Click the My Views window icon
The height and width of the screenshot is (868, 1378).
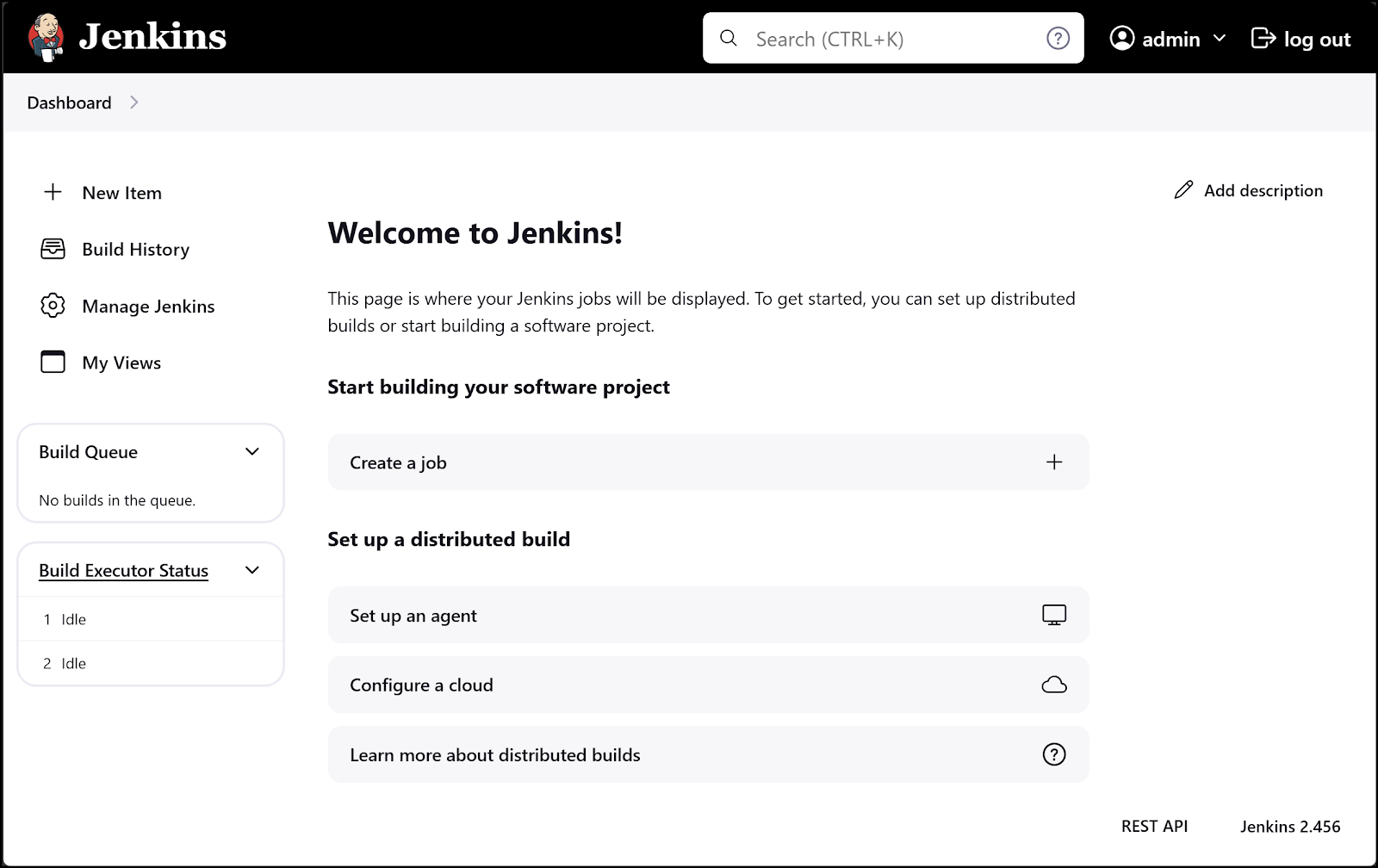[53, 362]
